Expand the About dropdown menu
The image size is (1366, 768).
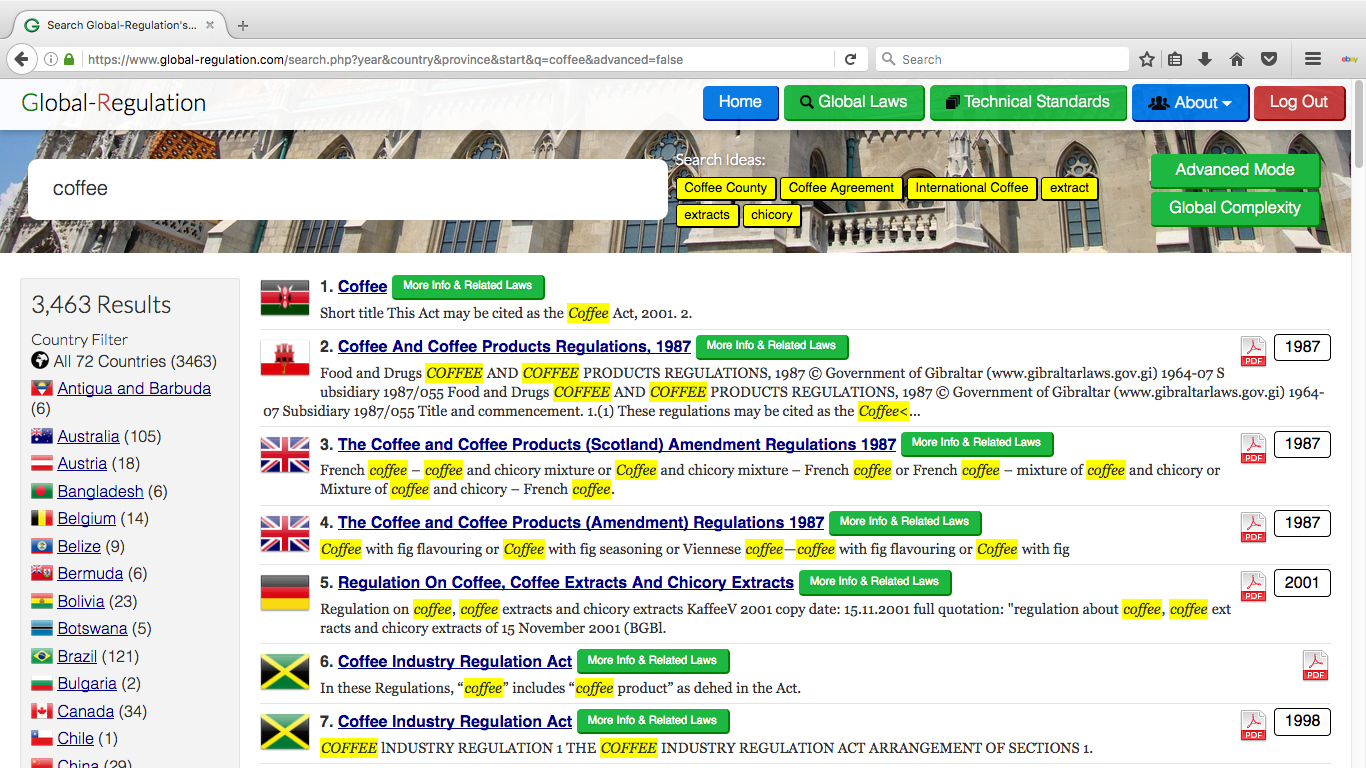click(x=1190, y=102)
